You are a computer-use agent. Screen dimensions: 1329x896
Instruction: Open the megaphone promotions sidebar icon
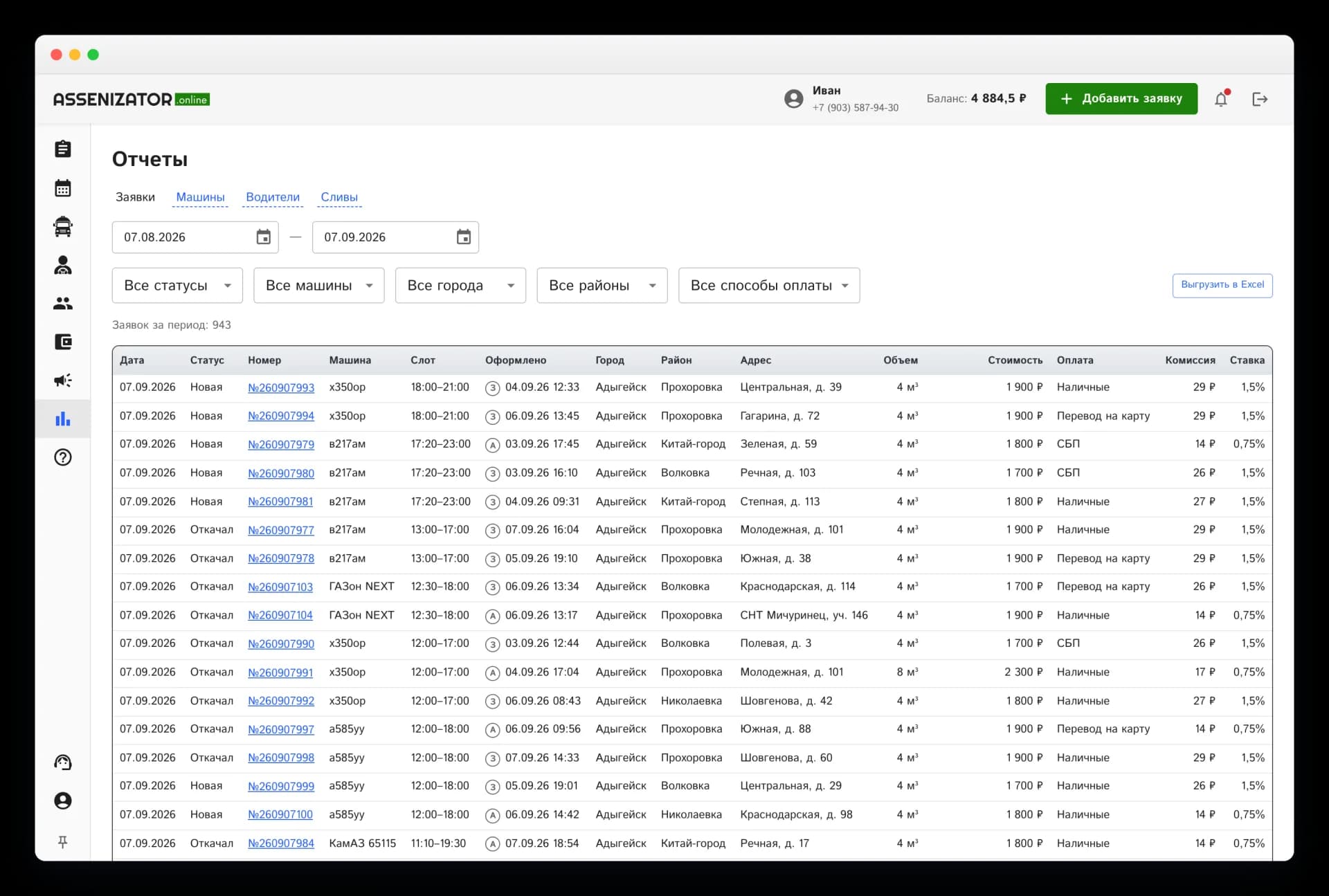coord(63,380)
